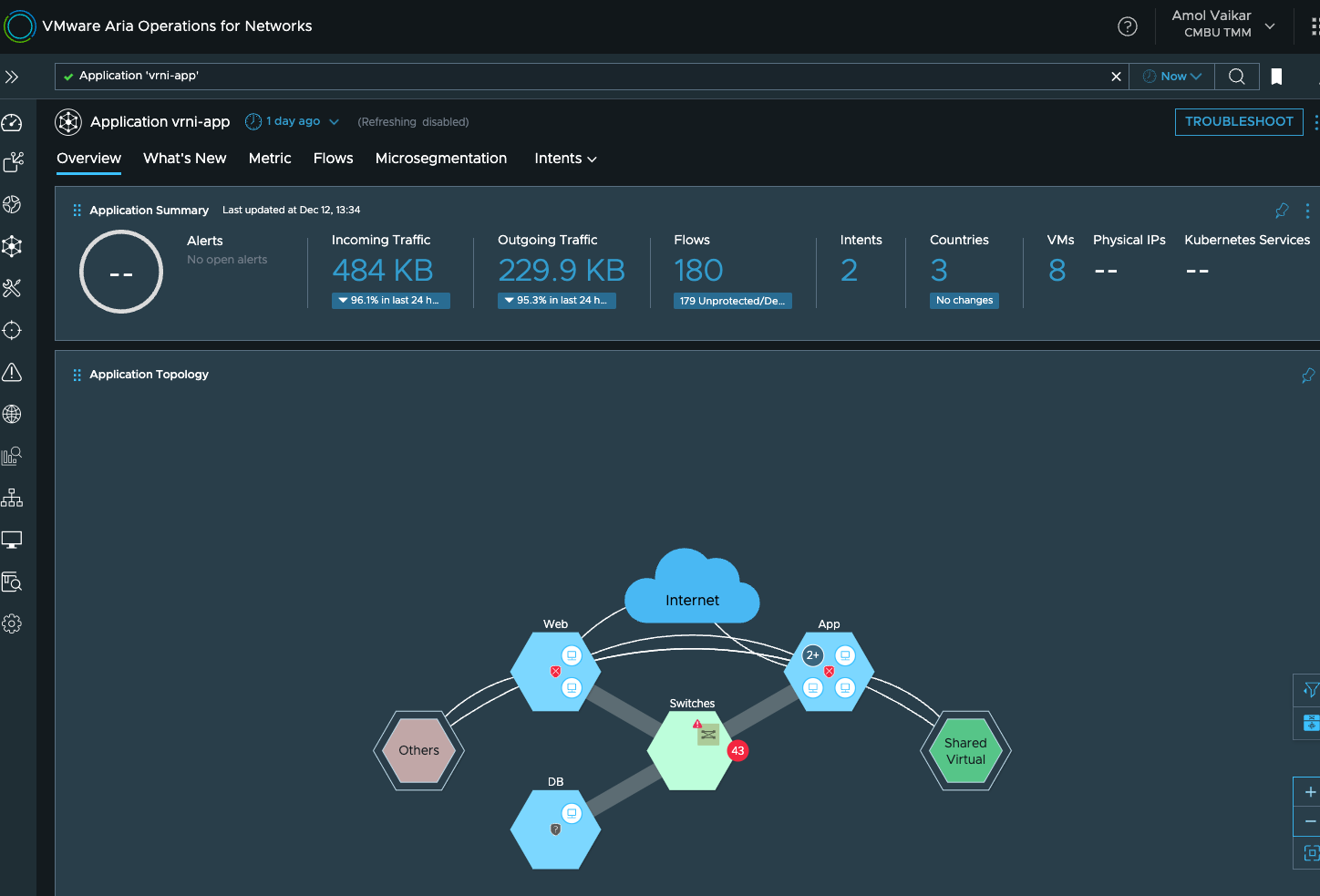Click the bookmark icon beside search
Viewport: 1320px width, 896px height.
1277,77
